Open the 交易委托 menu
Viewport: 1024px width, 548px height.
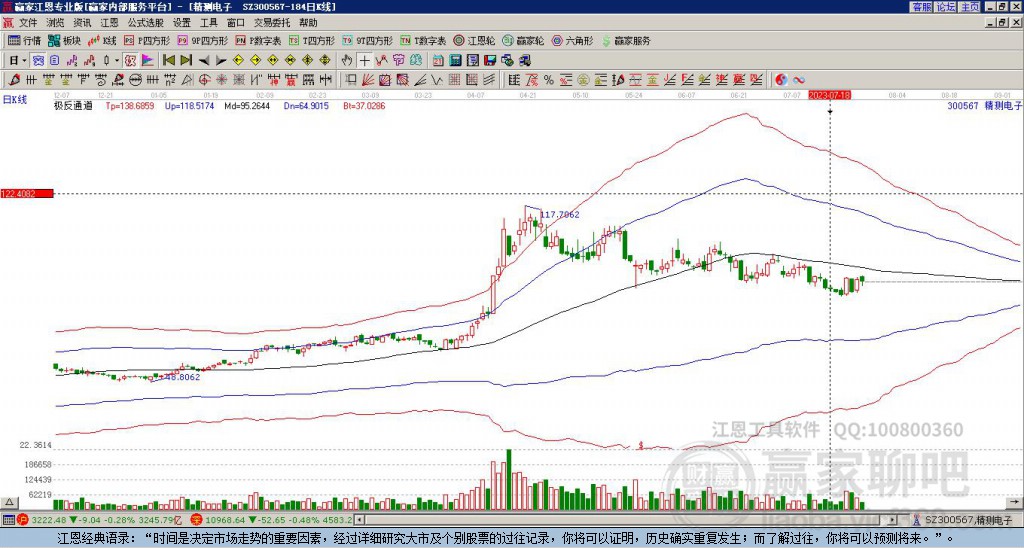pos(272,23)
